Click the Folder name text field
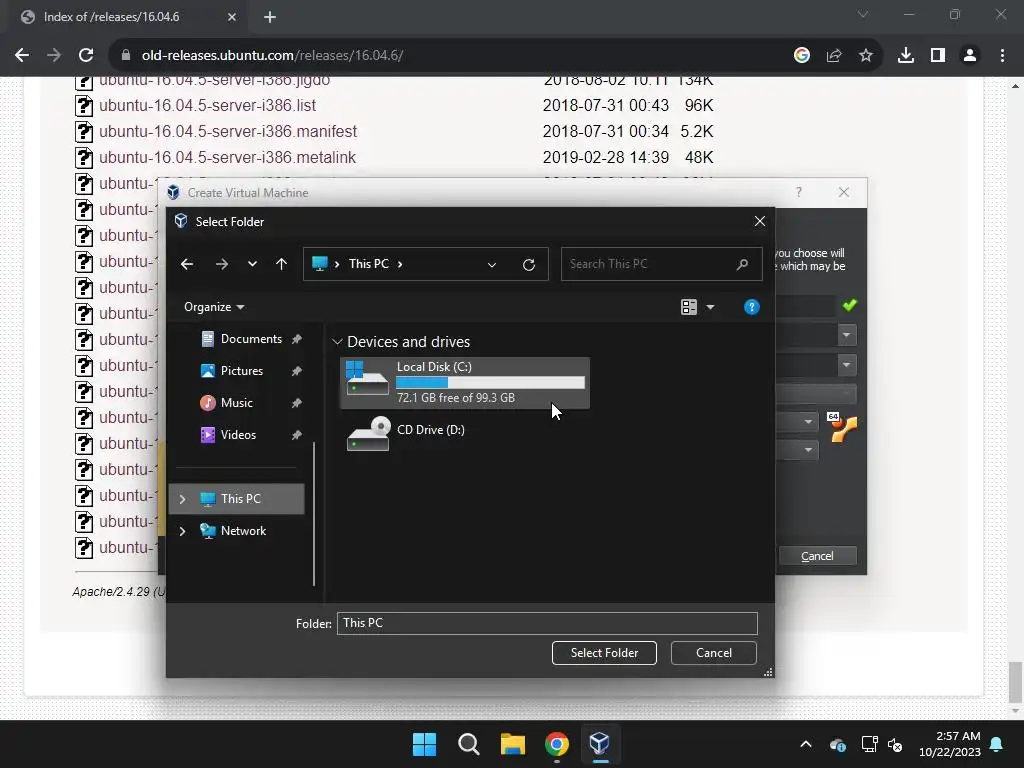The width and height of the screenshot is (1024, 768). 547,623
